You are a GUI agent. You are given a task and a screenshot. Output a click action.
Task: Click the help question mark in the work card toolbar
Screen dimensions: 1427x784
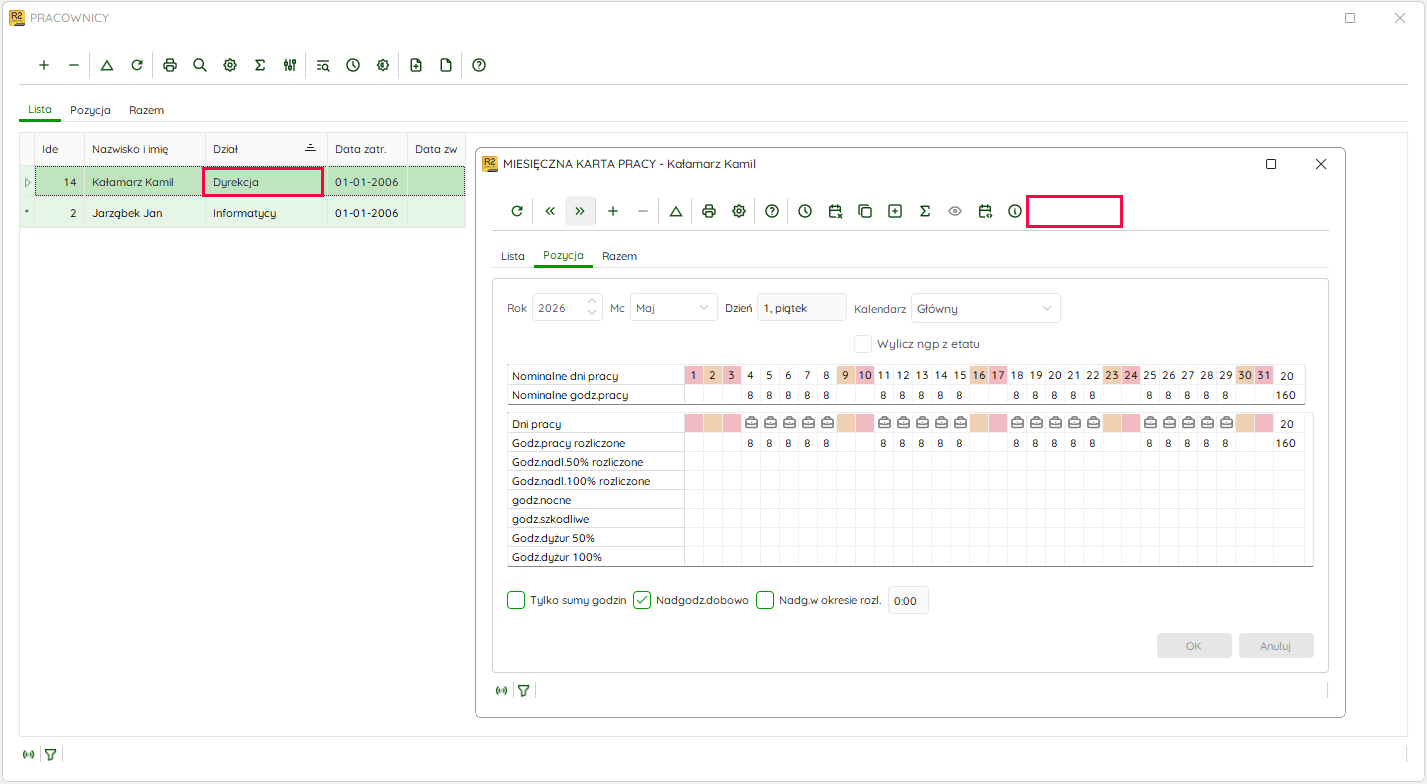772,211
